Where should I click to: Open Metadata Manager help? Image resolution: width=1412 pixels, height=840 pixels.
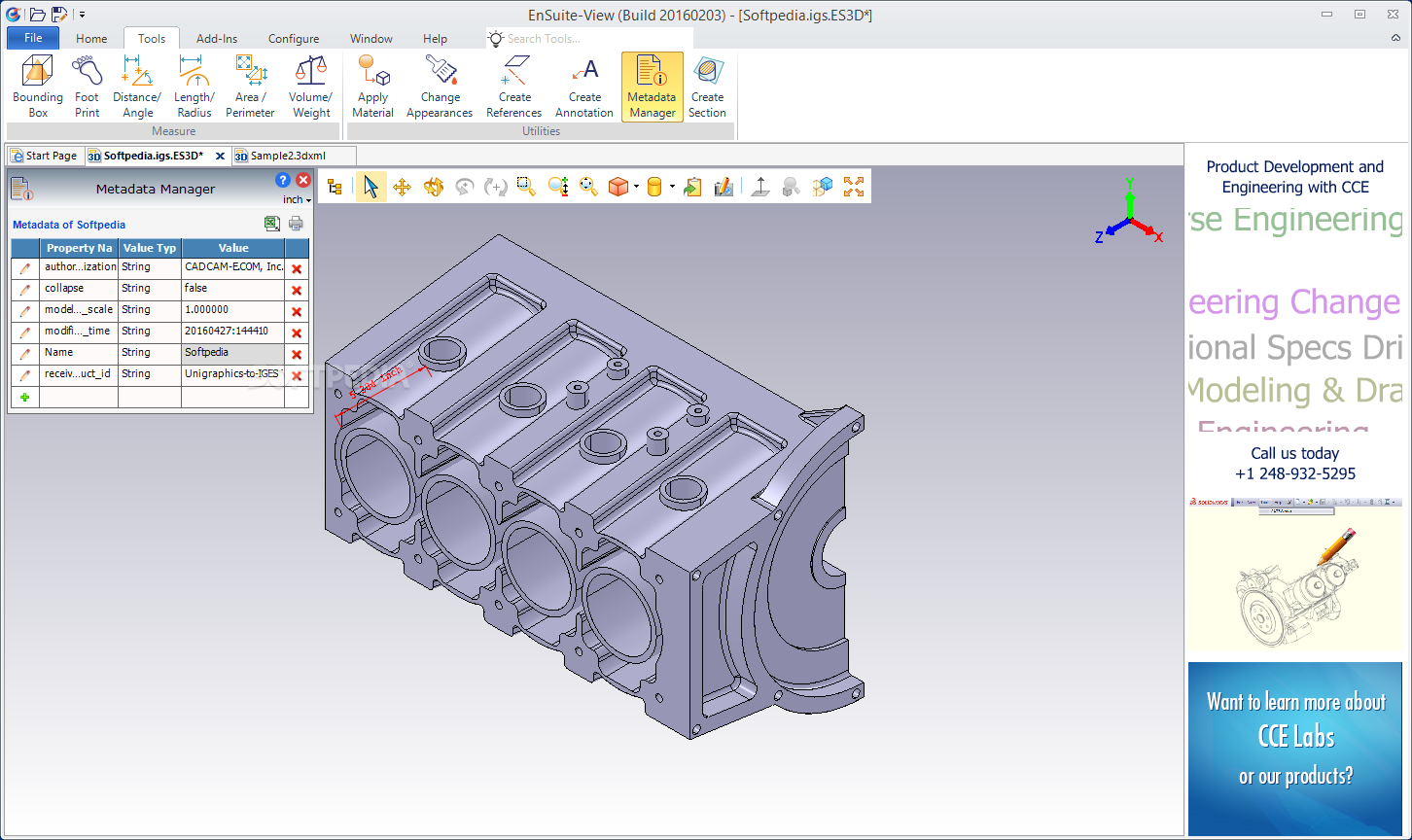tap(283, 180)
